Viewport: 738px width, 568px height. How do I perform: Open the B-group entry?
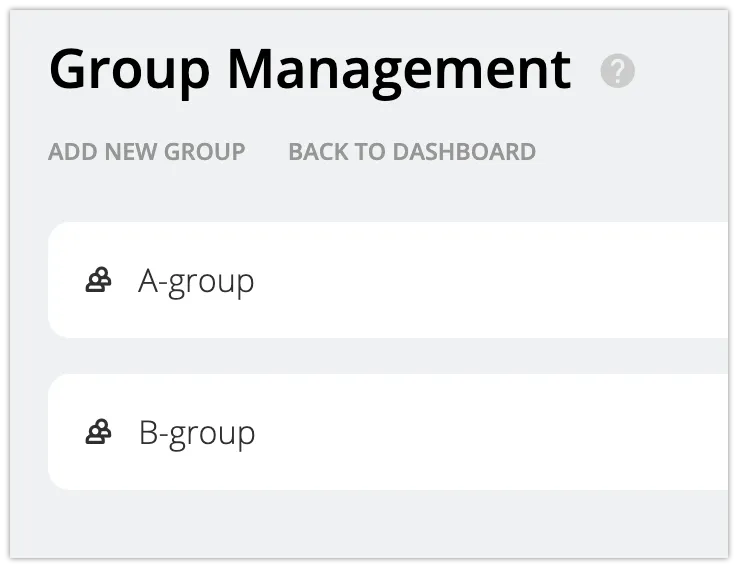coord(197,433)
